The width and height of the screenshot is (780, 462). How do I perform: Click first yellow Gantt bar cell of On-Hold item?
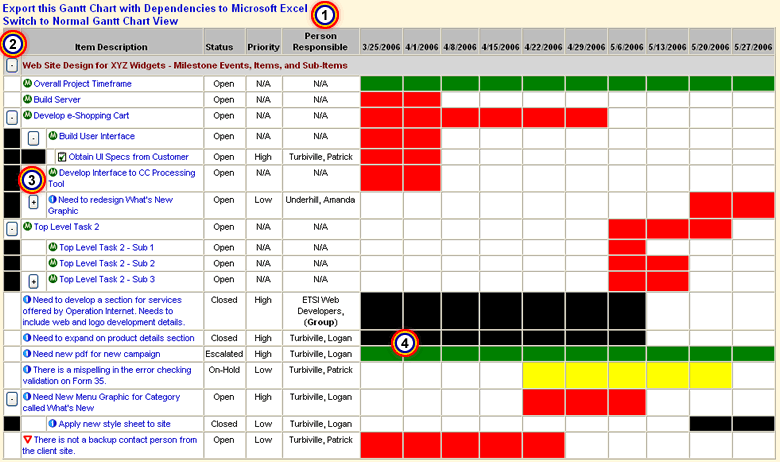click(543, 375)
